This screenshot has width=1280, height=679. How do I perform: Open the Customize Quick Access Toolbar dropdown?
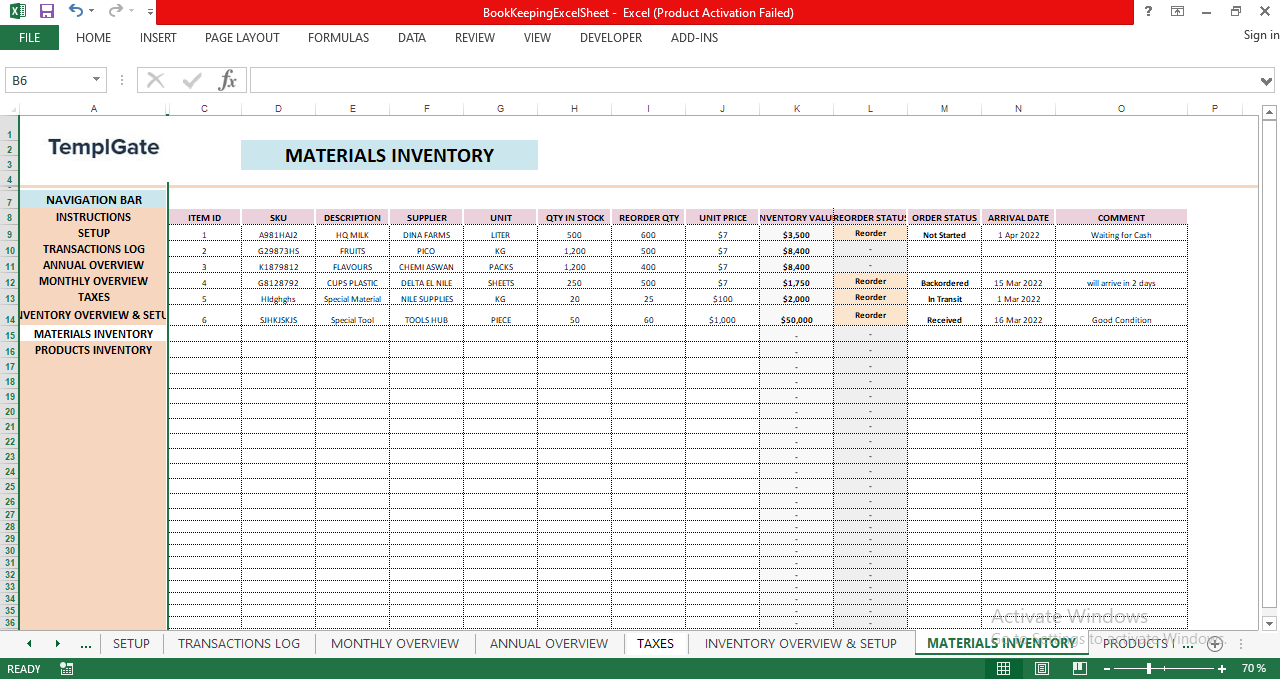(150, 12)
